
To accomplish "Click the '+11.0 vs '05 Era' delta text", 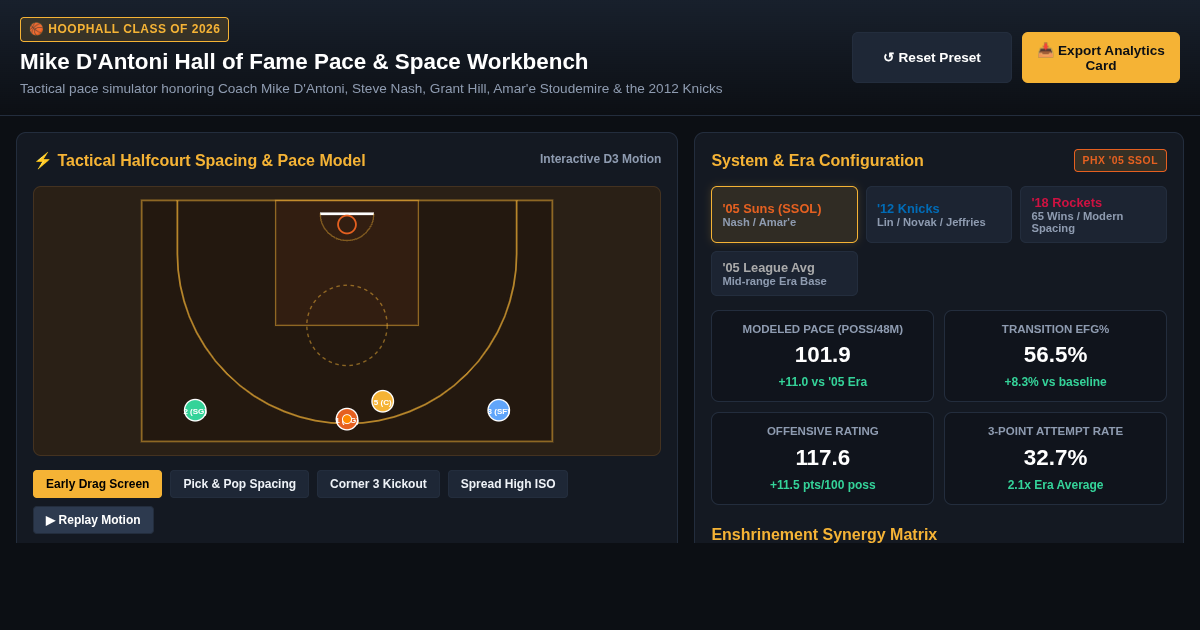I will tap(822, 382).
